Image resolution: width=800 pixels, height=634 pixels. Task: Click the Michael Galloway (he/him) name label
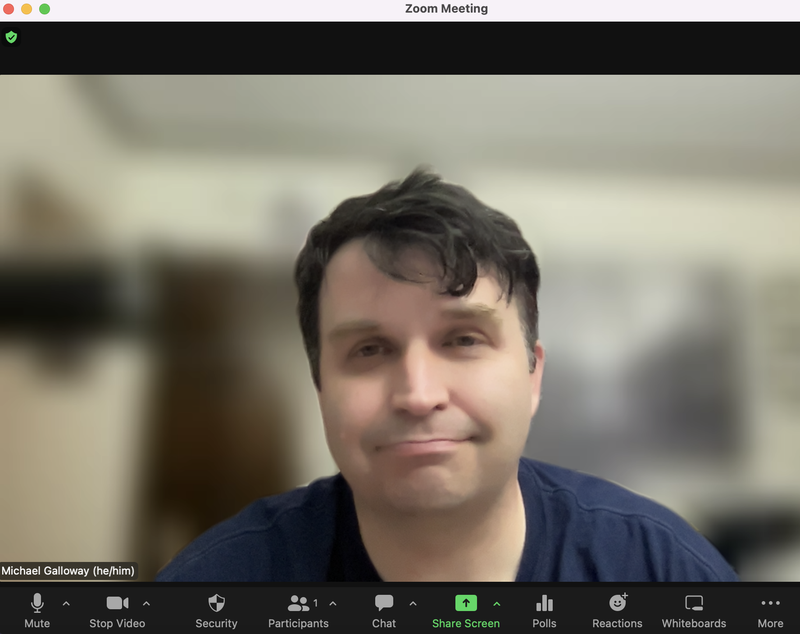pos(68,571)
